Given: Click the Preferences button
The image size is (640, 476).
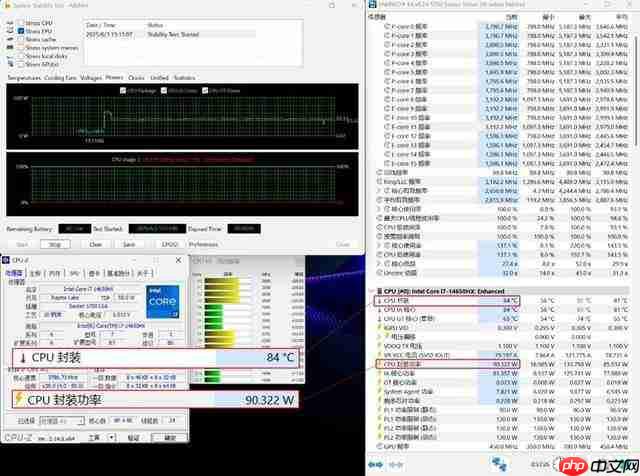Looking at the screenshot, I should [203, 243].
